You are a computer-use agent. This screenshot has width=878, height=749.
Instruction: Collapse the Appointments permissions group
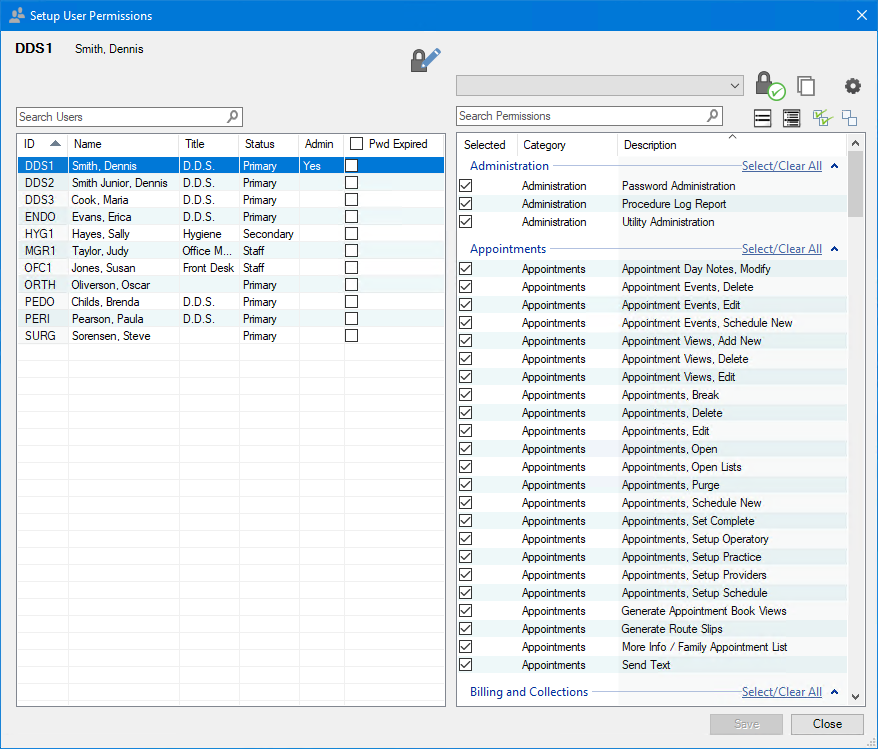pos(834,249)
